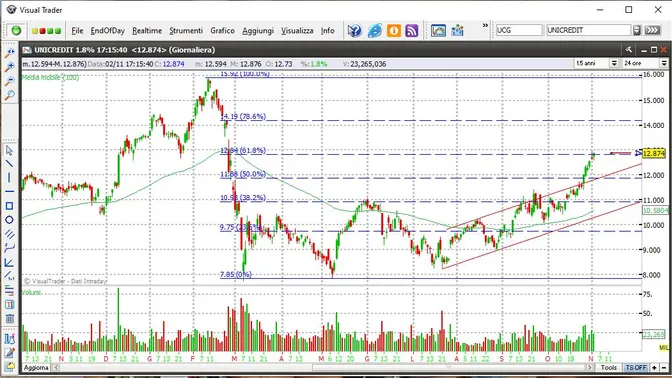672x378 pixels.
Task: Open the purple RSS feed icon
Action: [x=412, y=30]
